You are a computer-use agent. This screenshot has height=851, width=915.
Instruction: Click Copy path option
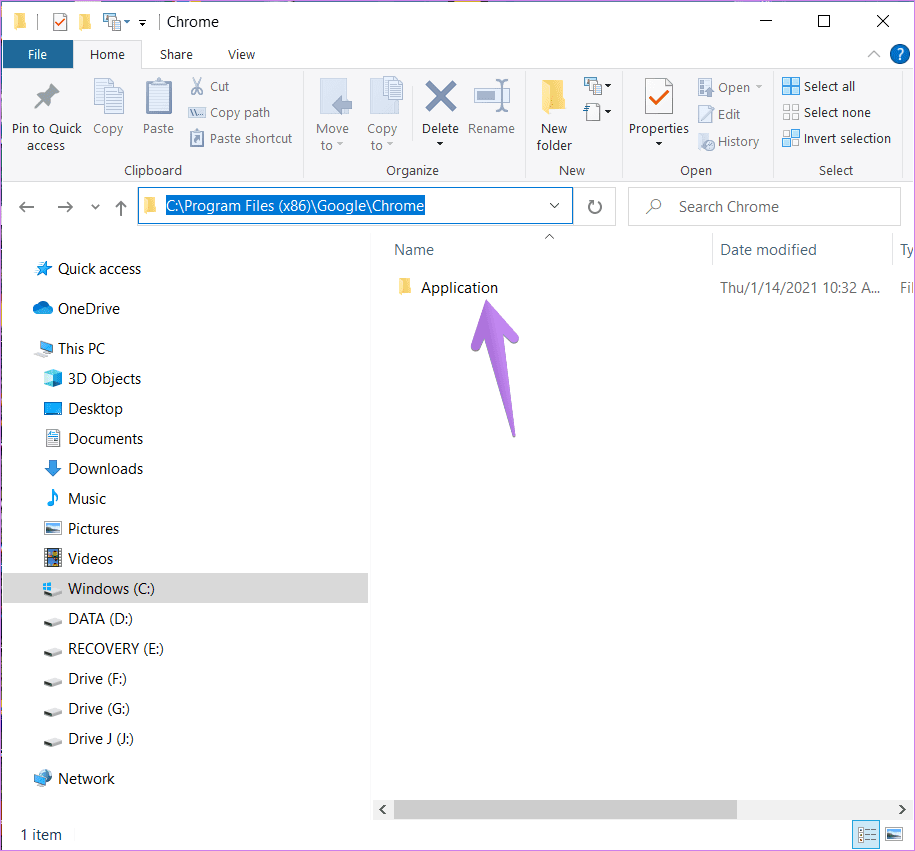tap(229, 113)
